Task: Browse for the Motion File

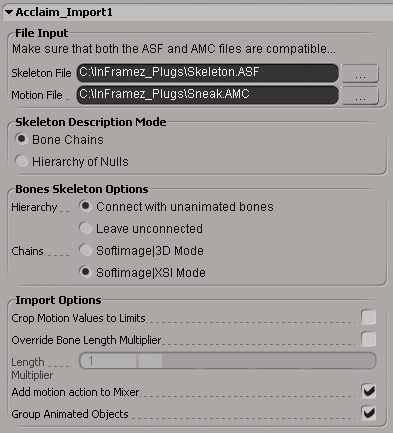Action: (360, 95)
